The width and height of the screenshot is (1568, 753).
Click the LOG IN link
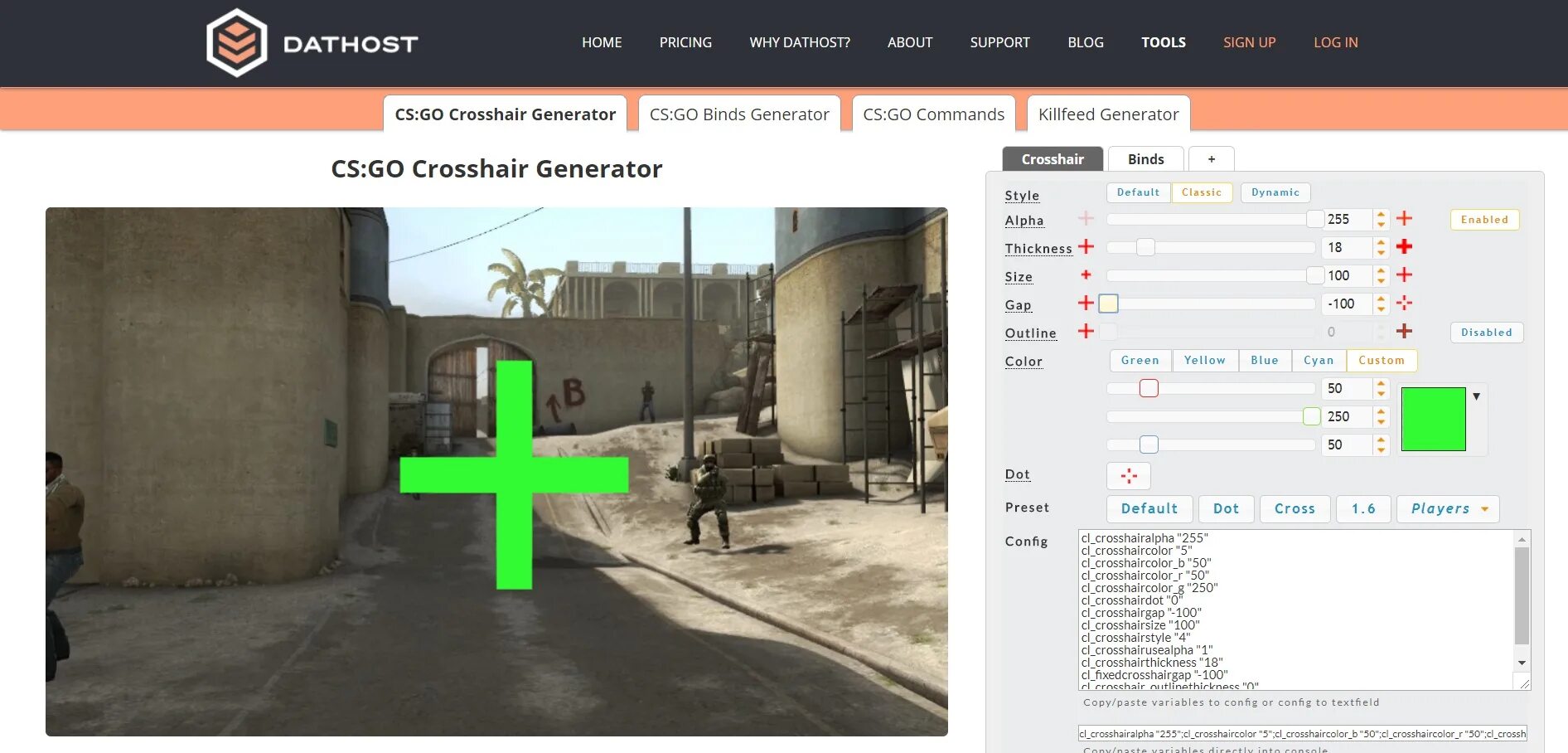point(1336,42)
